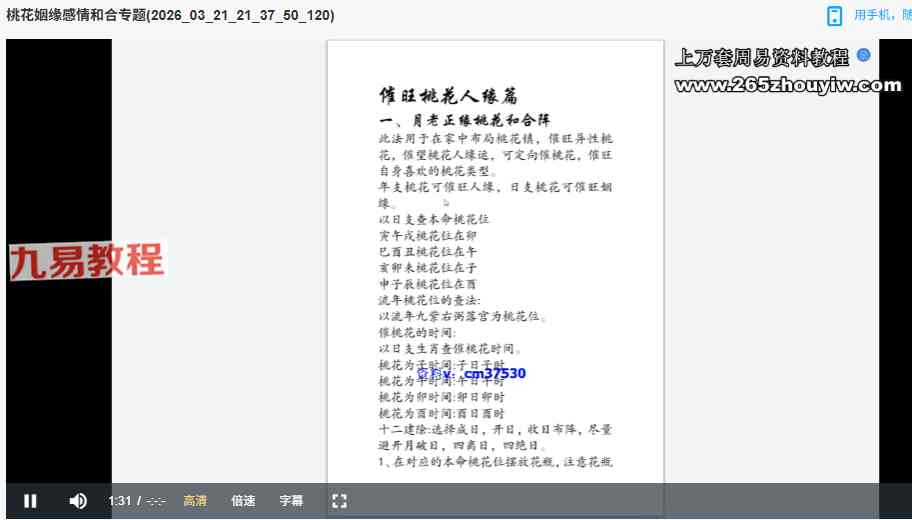Open the 倍速 playback speed menu
Image resolution: width=912 pixels, height=520 pixels.
[243, 501]
